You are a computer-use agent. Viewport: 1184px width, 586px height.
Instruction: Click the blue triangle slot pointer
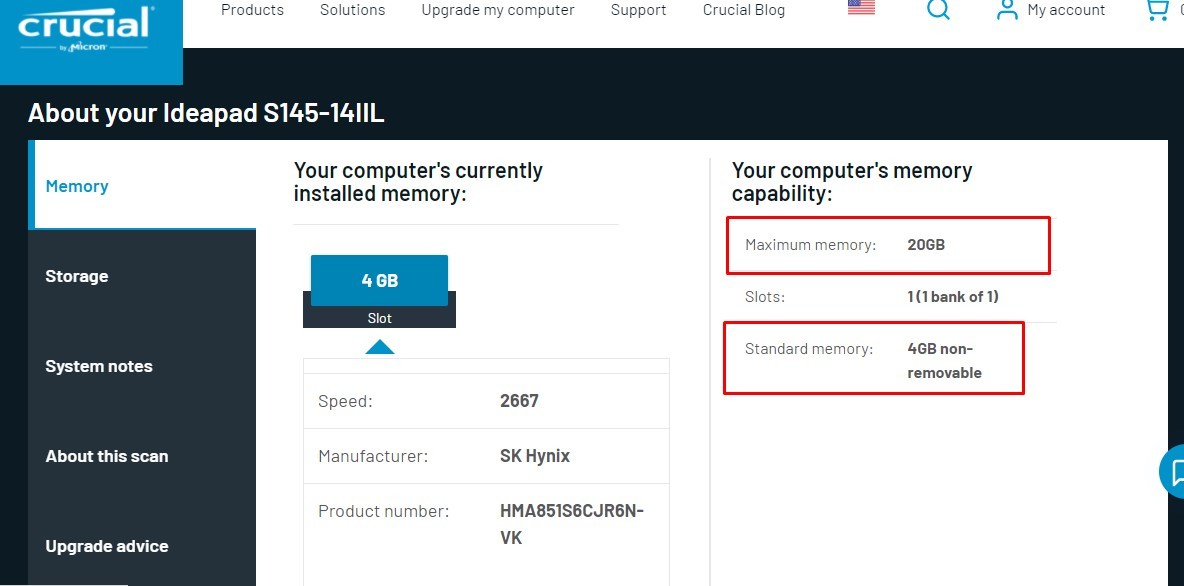tap(380, 347)
